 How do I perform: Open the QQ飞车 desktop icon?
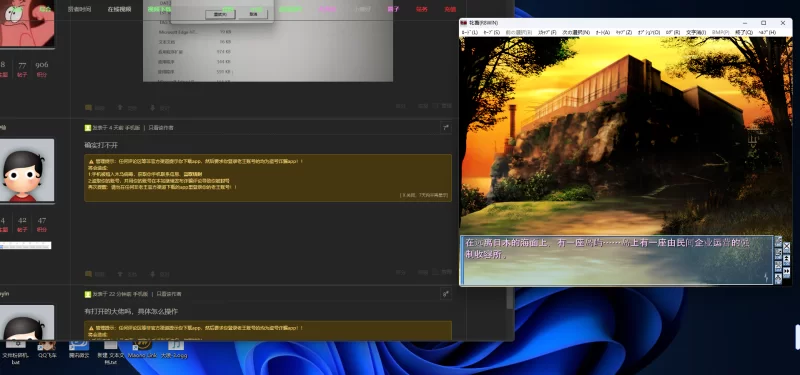tap(47, 349)
